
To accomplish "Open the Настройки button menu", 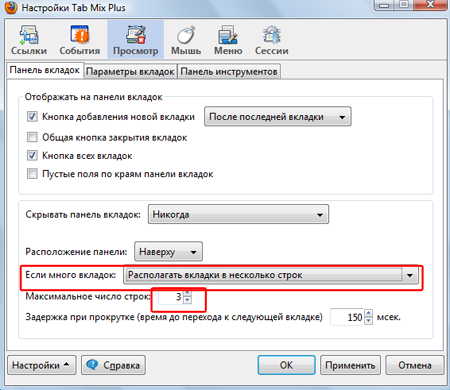I will pyautogui.click(x=42, y=365).
